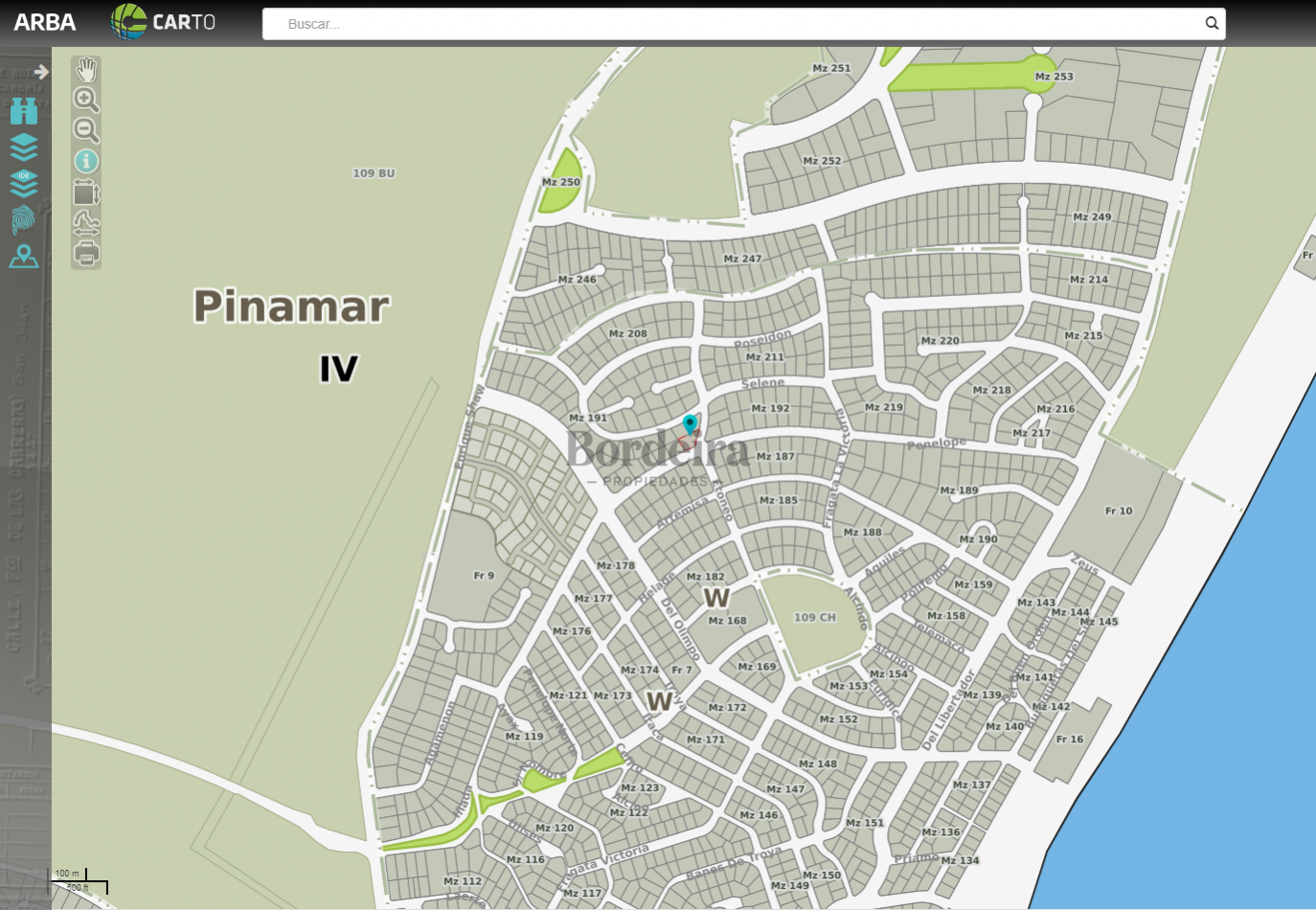Click the ARBA logo link
This screenshot has height=910, width=1316.
click(x=44, y=22)
